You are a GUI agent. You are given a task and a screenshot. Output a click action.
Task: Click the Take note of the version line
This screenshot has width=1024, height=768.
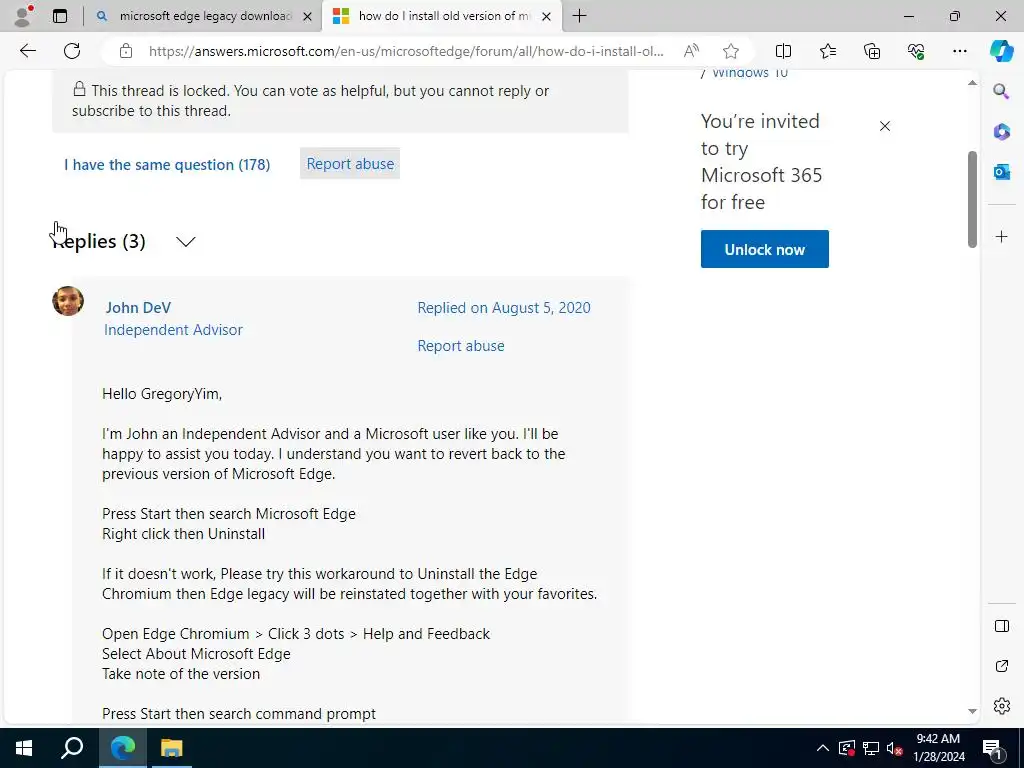coord(181,674)
